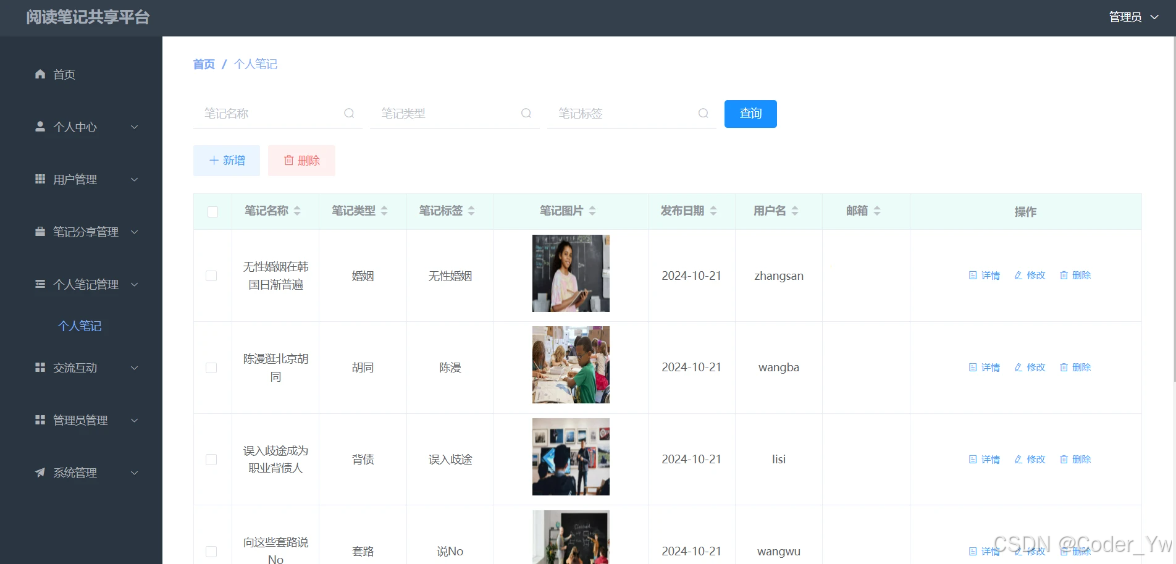Select 个人笔记 submenu item
The image size is (1176, 564).
click(x=80, y=326)
